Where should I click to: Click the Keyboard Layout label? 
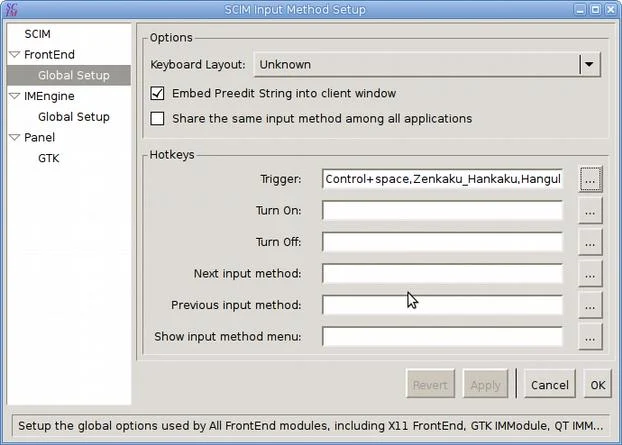[198, 65]
